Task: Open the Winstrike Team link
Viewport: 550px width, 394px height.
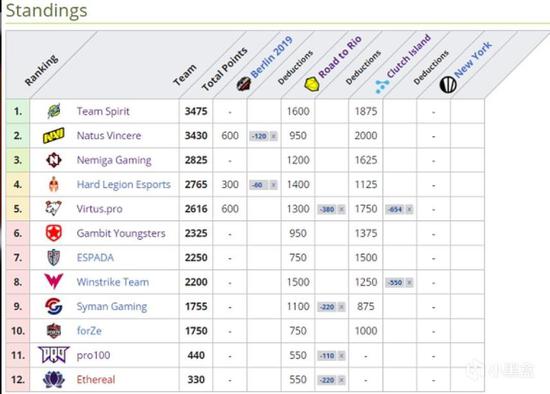Action: [x=113, y=282]
